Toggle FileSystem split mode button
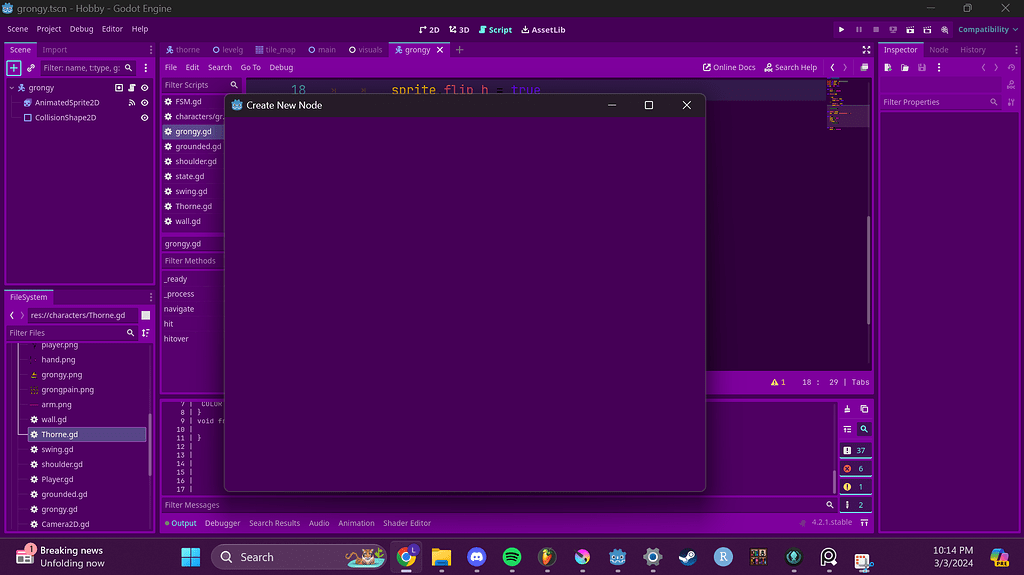This screenshot has width=1024, height=575. tap(146, 315)
